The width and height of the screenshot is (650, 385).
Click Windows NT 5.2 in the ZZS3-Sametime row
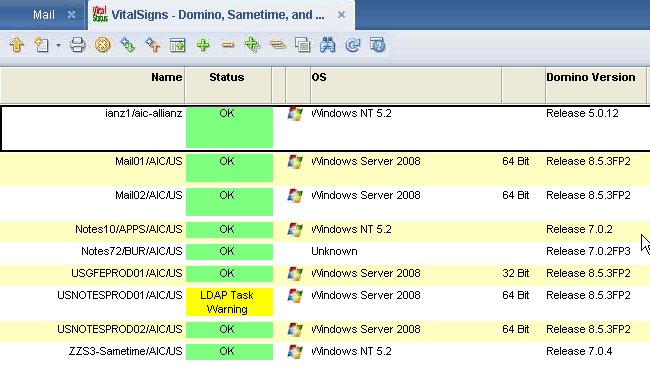pos(351,351)
